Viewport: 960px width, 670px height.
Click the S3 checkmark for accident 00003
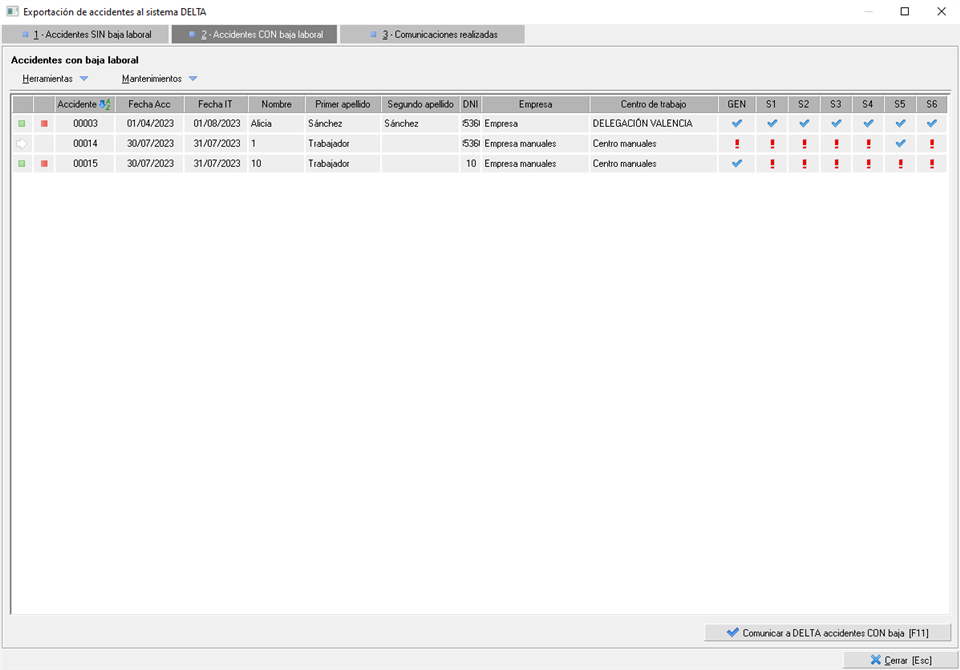836,124
